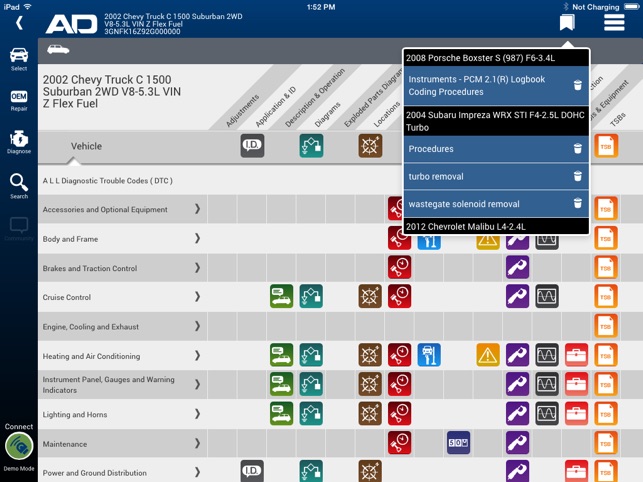Viewport: 643px width, 482px height.
Task: Tap the vehicle title in the header
Action: point(173,24)
